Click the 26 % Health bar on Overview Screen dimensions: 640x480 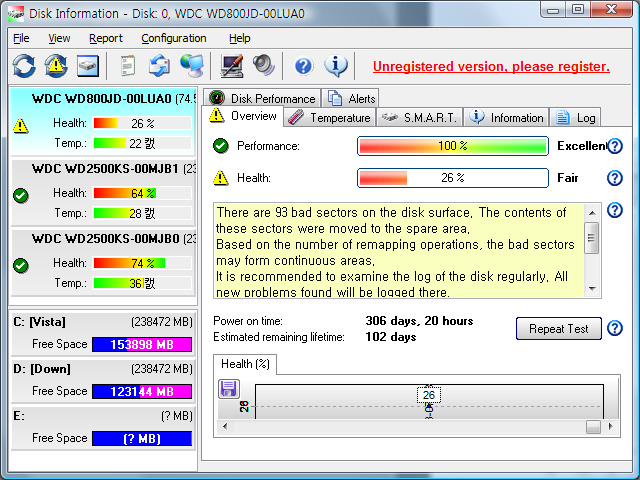point(453,178)
